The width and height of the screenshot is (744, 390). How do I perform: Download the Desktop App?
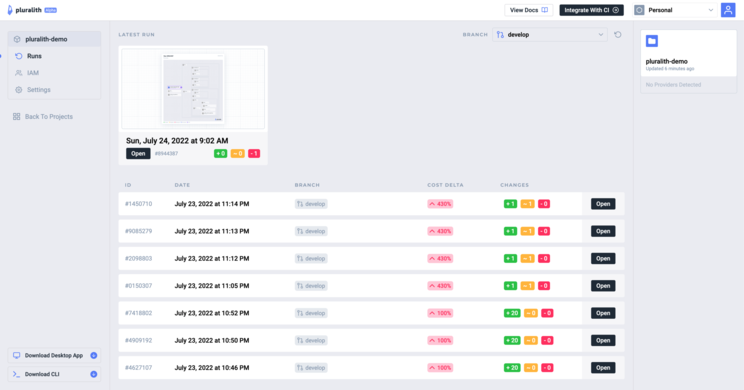click(x=54, y=355)
